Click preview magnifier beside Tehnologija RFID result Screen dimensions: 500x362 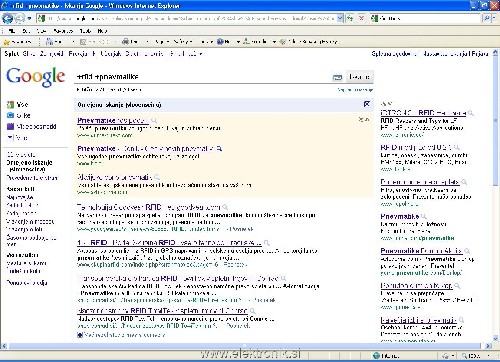[225, 207]
